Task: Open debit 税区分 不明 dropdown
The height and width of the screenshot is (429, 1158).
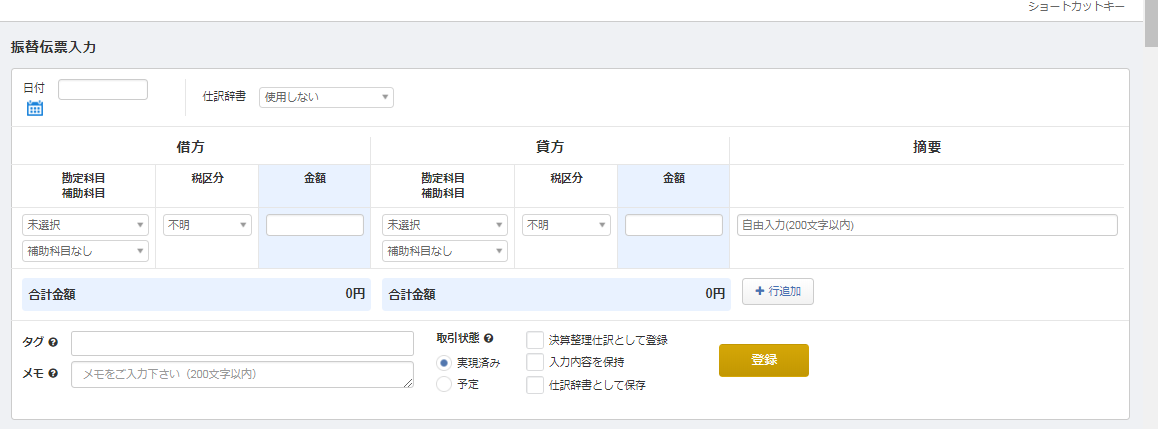Action: pyautogui.click(x=207, y=225)
